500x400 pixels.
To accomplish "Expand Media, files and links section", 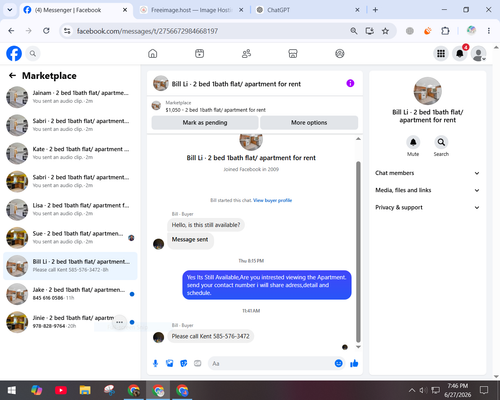I will (428, 190).
